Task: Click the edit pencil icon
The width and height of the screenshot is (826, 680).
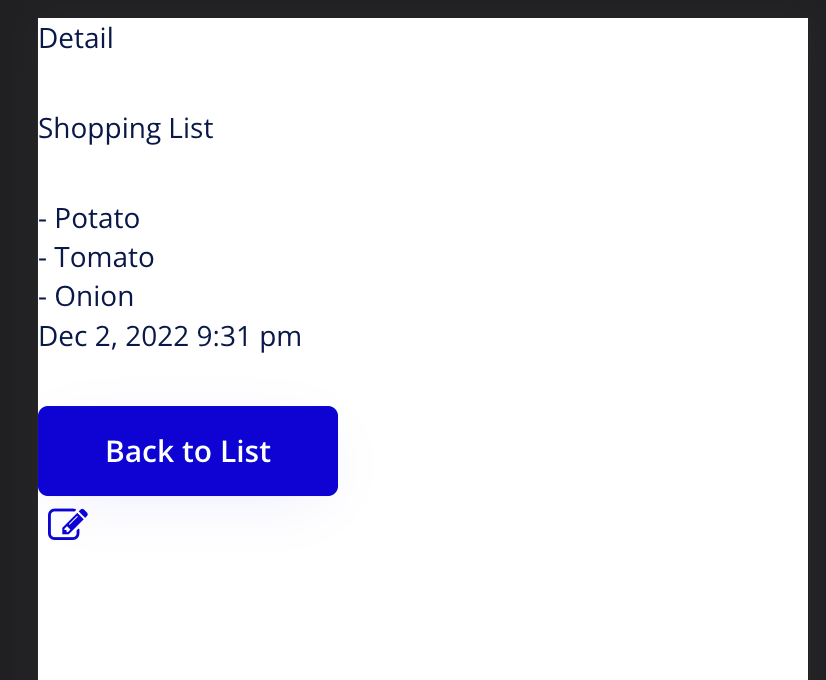Action: [x=68, y=523]
